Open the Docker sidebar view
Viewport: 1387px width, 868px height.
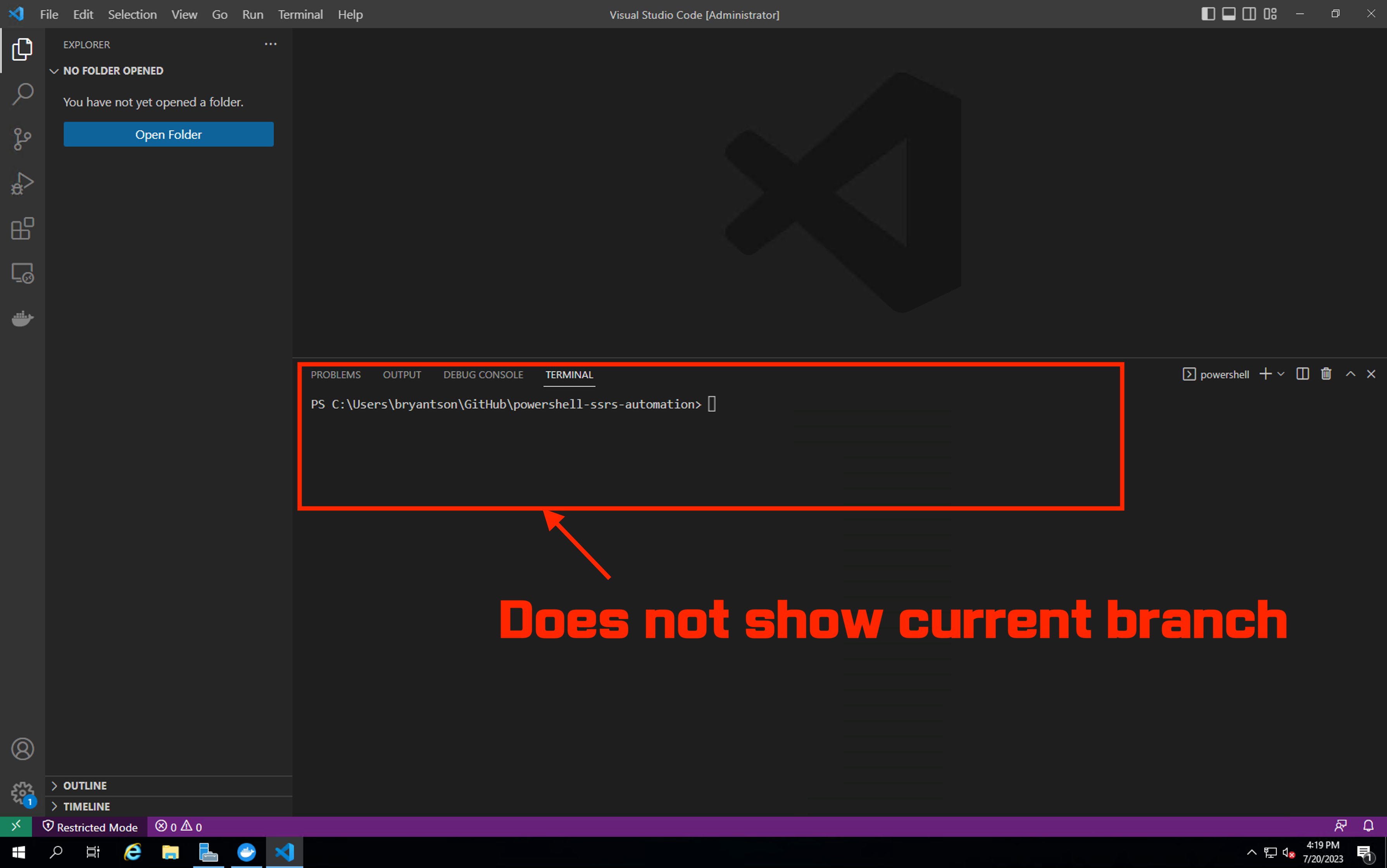(22, 318)
